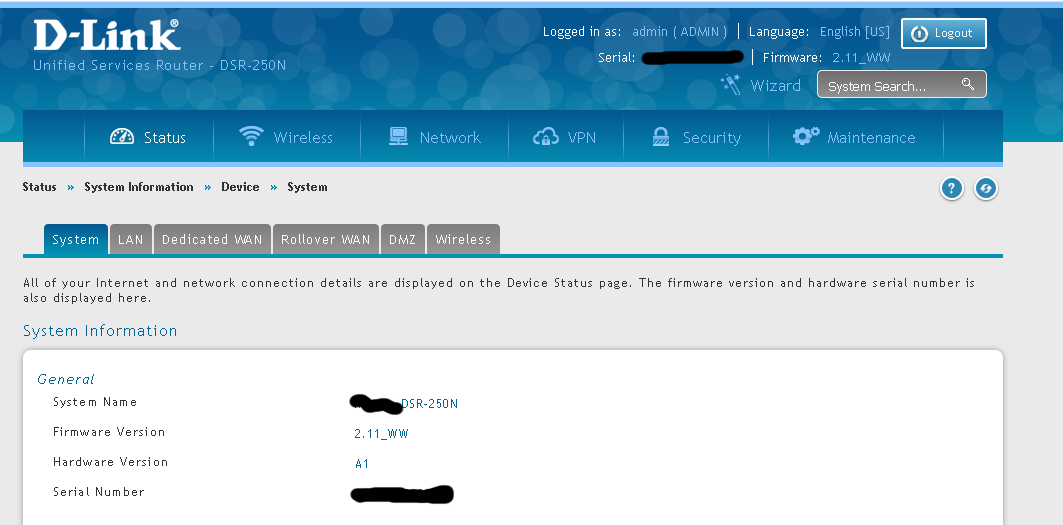Click the search magnifier icon
The width and height of the screenshot is (1063, 525).
(967, 84)
